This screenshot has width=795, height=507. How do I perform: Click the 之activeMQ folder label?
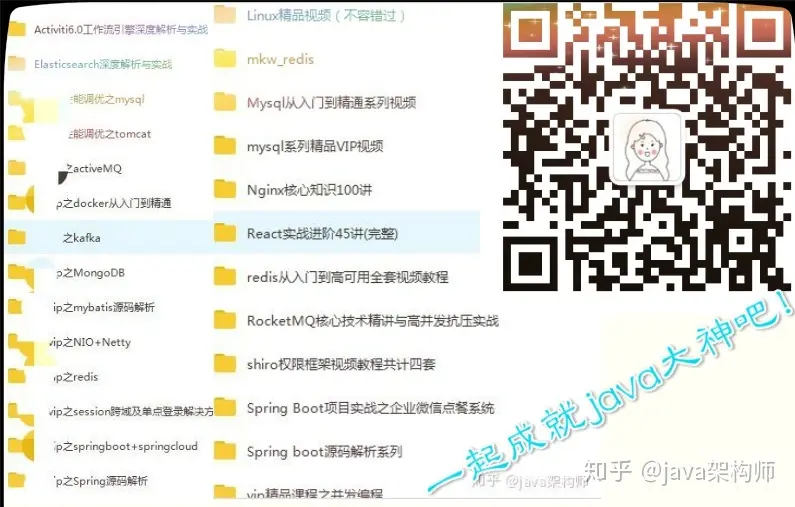click(94, 169)
